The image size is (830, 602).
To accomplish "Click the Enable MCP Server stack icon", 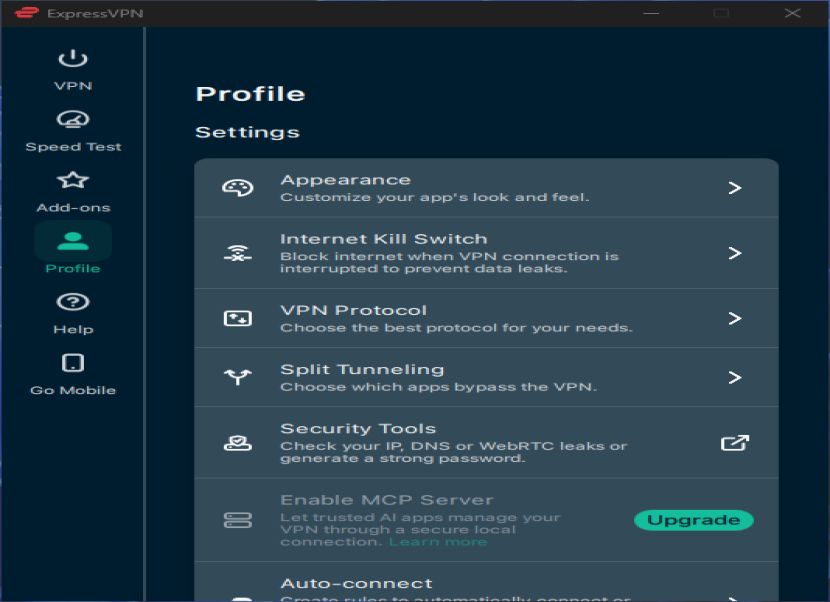I will pyautogui.click(x=238, y=520).
